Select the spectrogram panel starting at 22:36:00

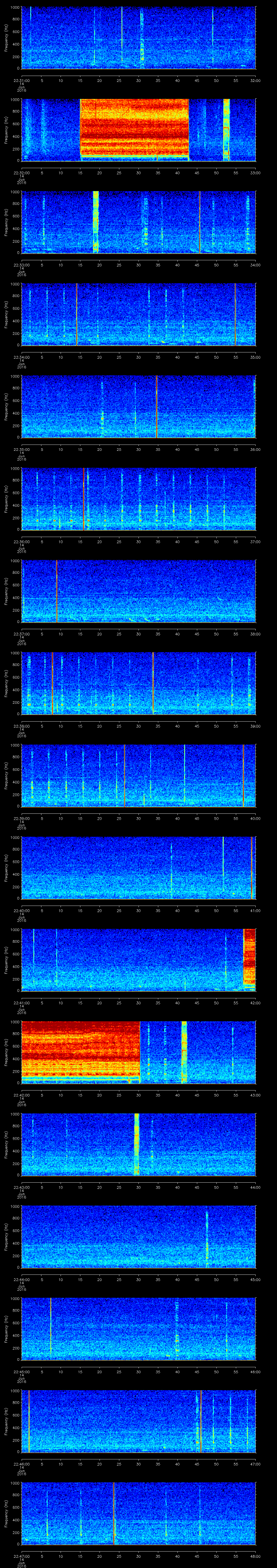(x=139, y=499)
